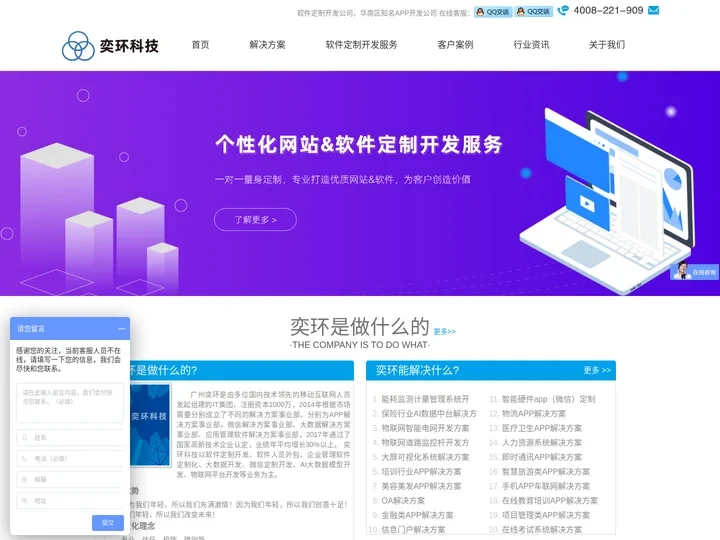Focus the 邮箱 input field

70,479
